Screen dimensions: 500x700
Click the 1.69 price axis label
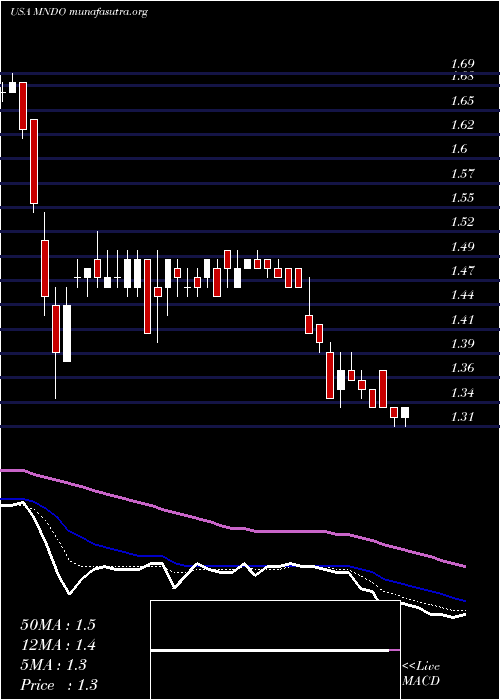462,65
